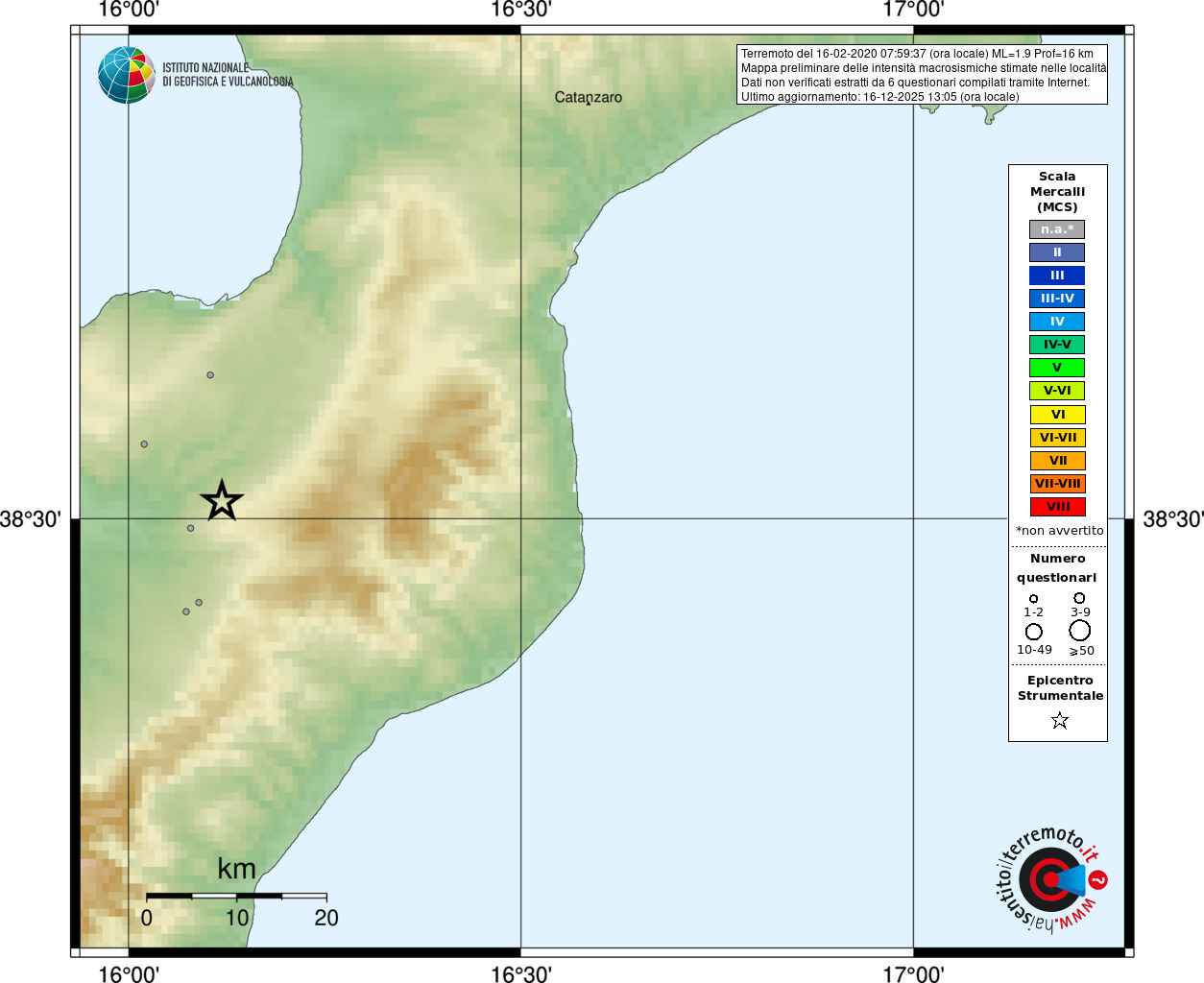This screenshot has height=983, width=1204.
Task: Select the yellow VI legend swatch
Action: pos(1057,415)
